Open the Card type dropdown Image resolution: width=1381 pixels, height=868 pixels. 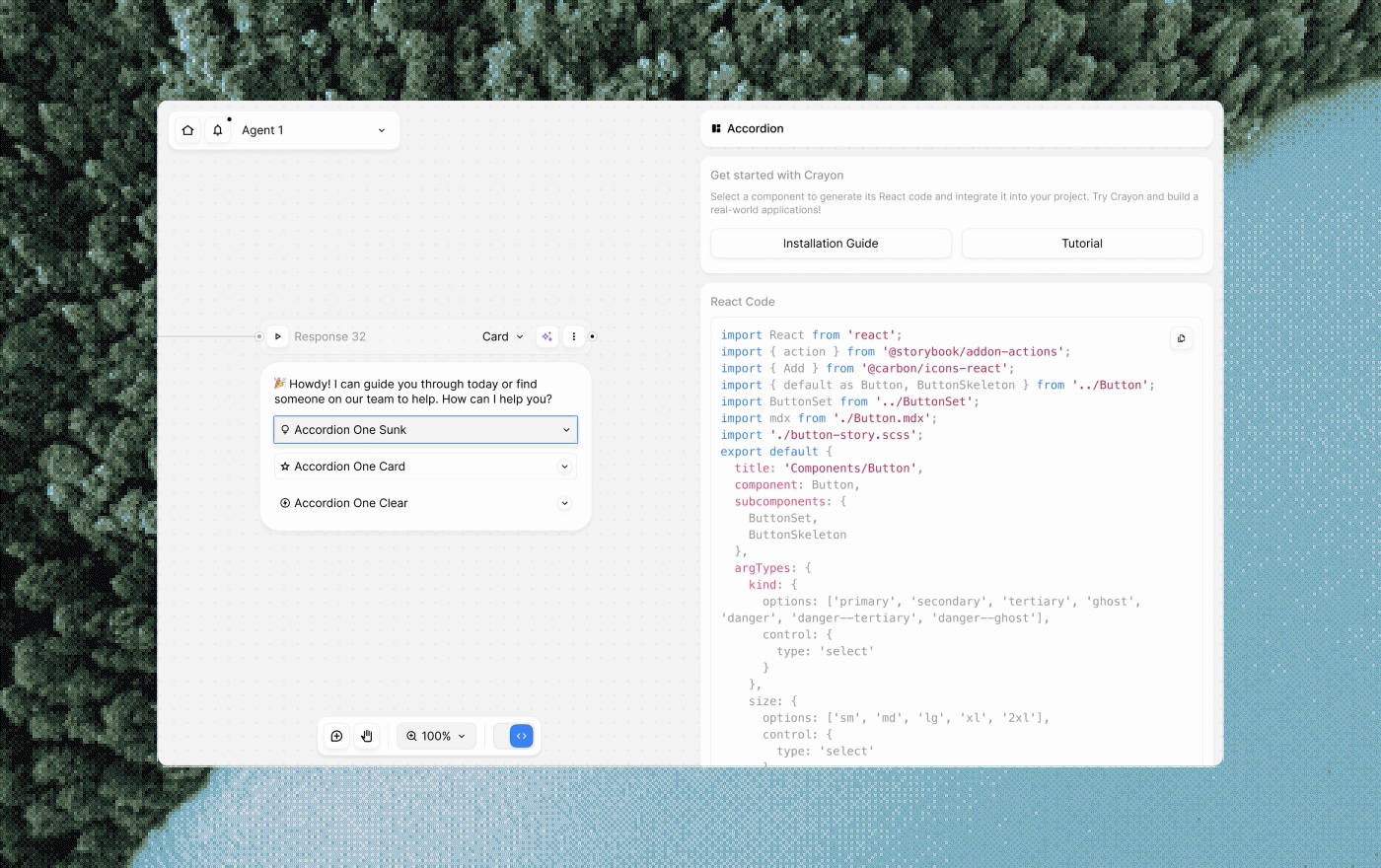tap(503, 336)
